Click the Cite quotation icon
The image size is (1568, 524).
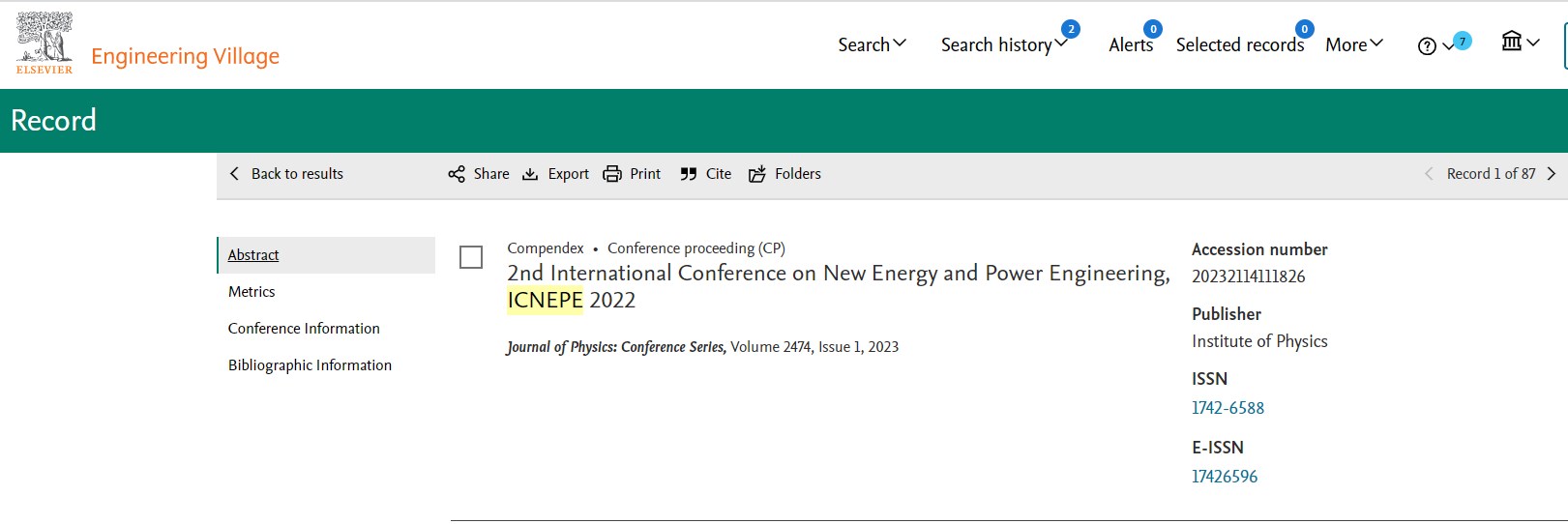[689, 174]
